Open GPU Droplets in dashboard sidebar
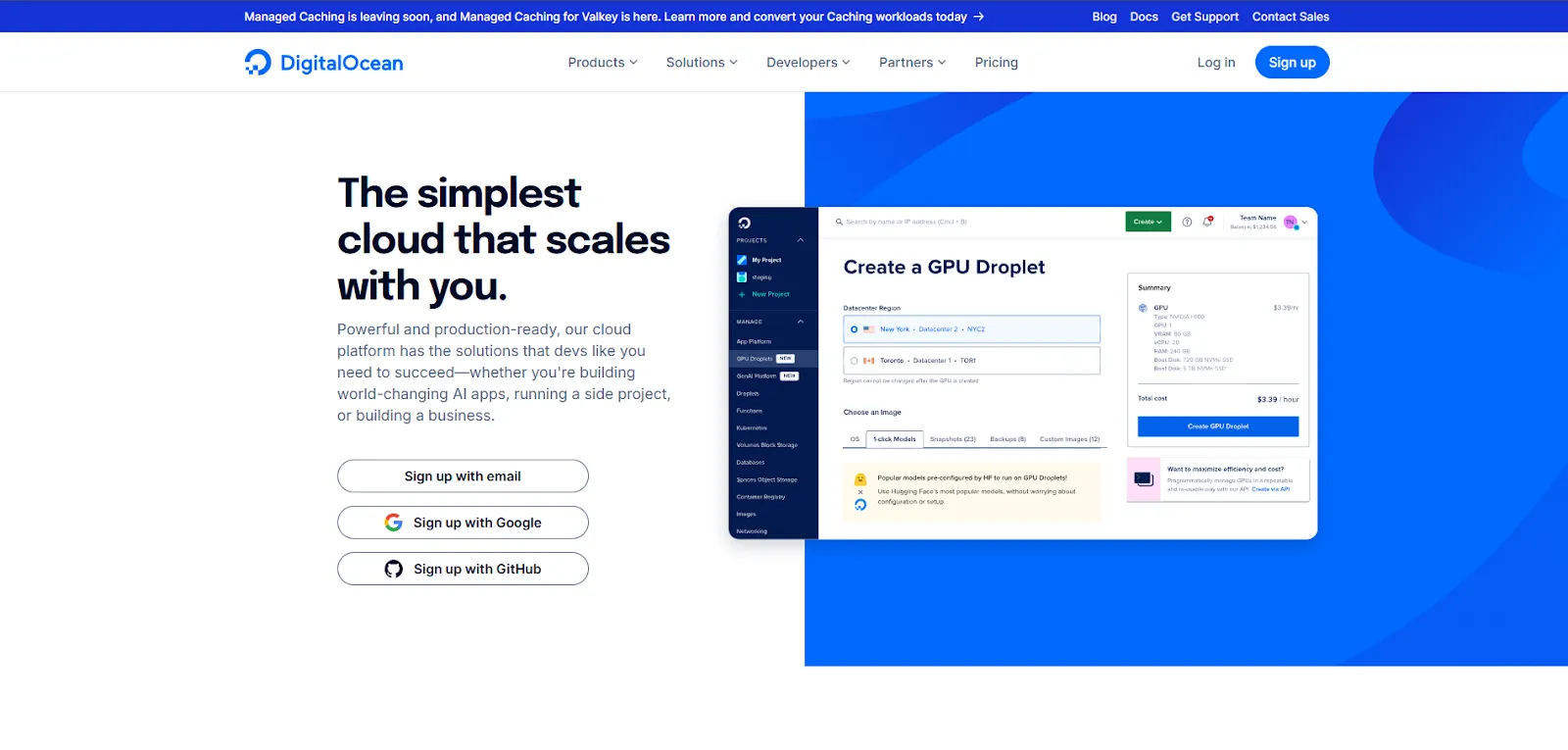 [755, 359]
